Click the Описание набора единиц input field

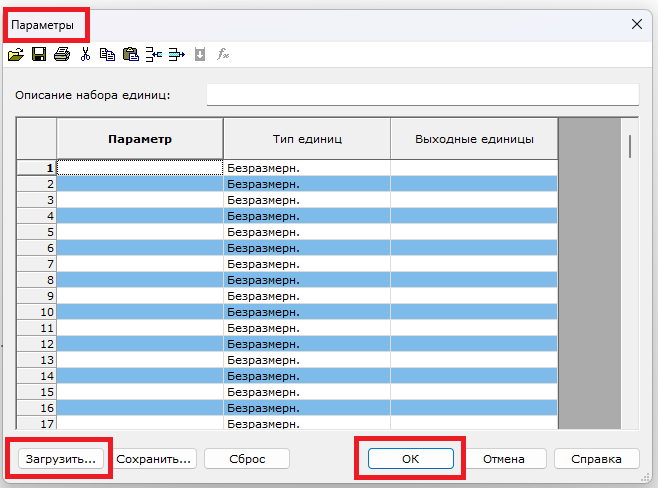coord(421,95)
